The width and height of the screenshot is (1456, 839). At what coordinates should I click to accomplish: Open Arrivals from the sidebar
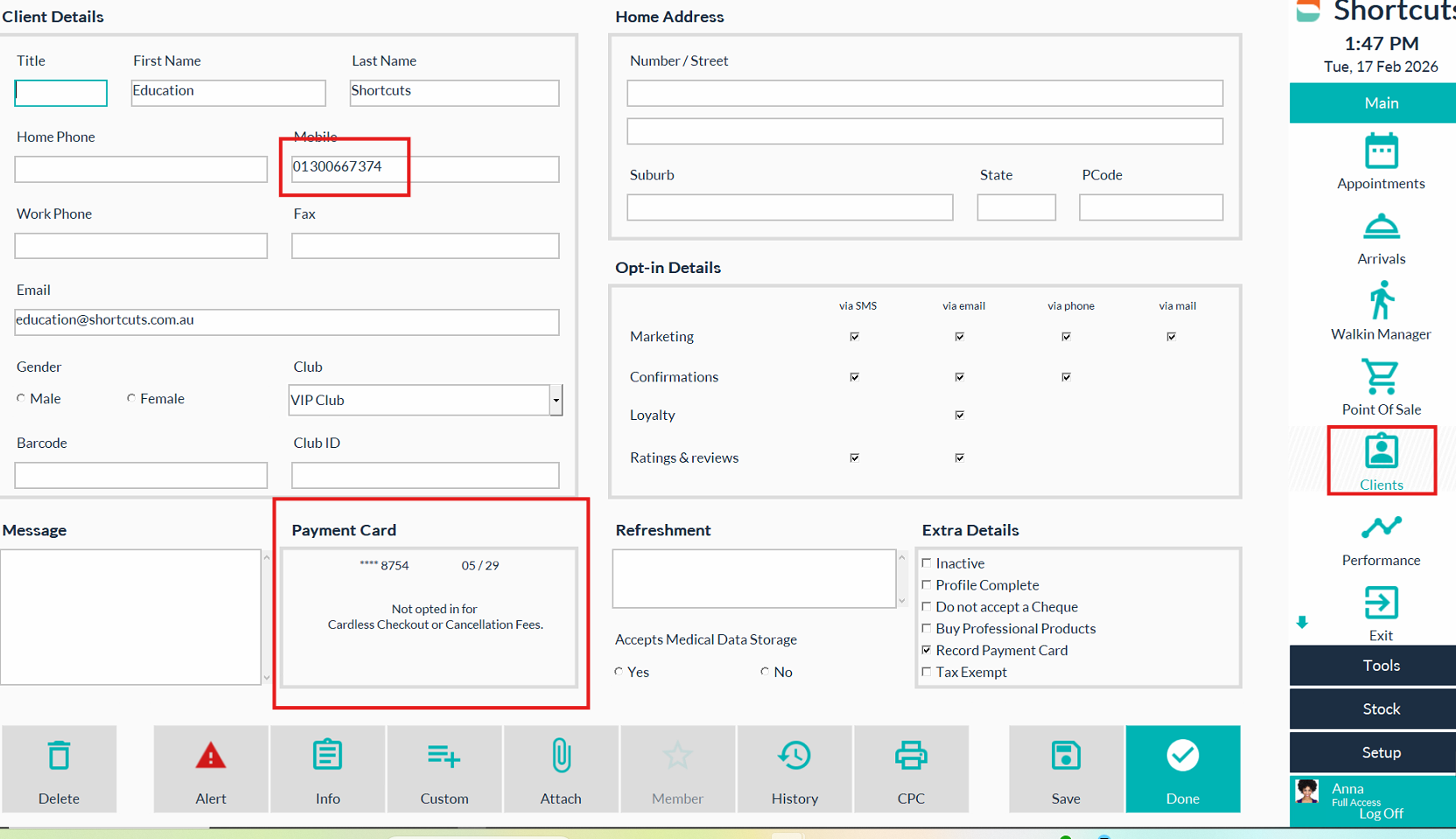1381,228
